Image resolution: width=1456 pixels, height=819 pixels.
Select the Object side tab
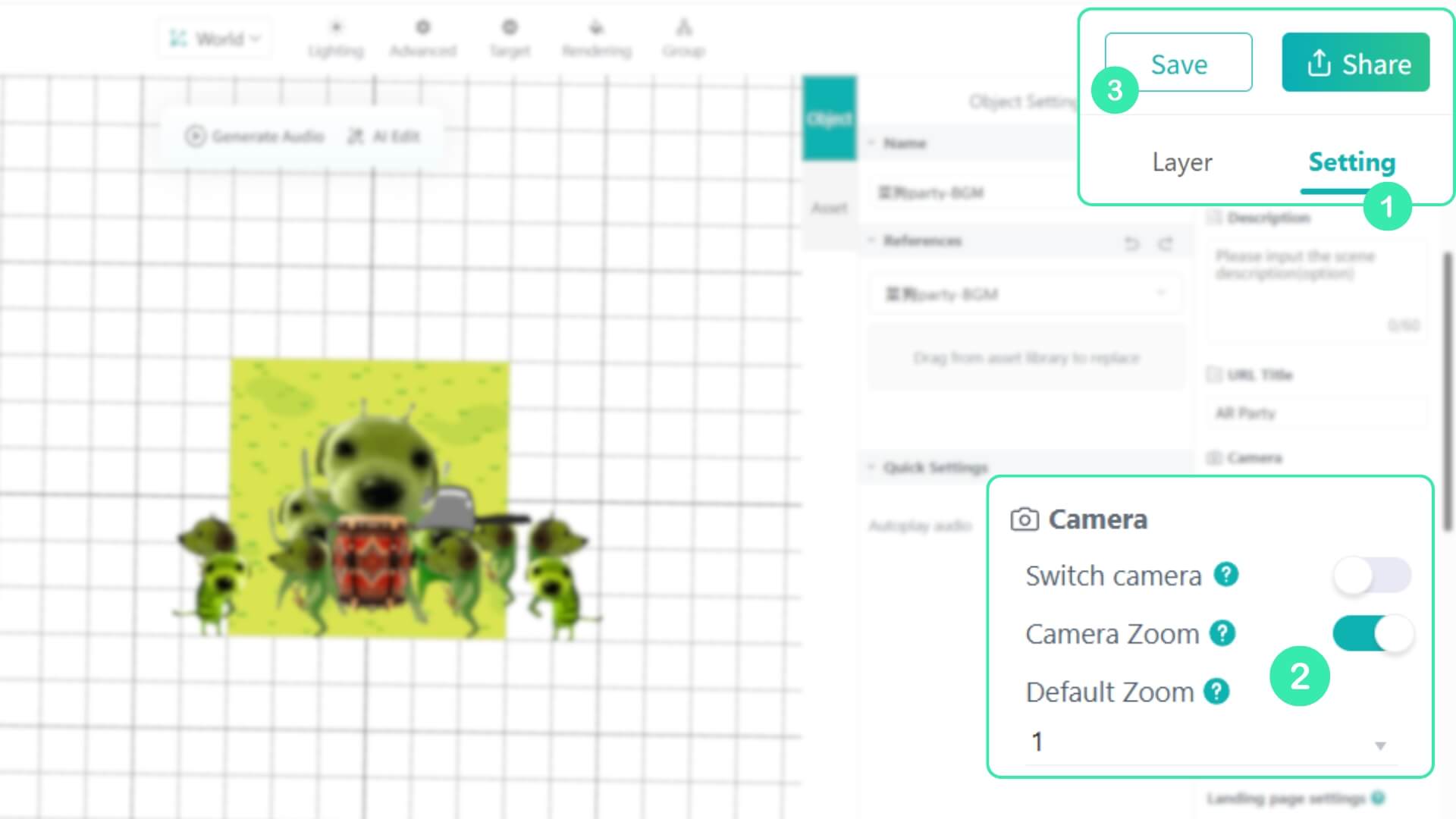pos(829,118)
